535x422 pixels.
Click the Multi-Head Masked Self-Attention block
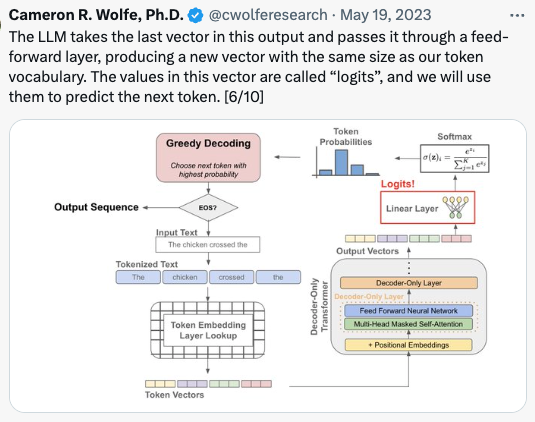pyautogui.click(x=408, y=324)
